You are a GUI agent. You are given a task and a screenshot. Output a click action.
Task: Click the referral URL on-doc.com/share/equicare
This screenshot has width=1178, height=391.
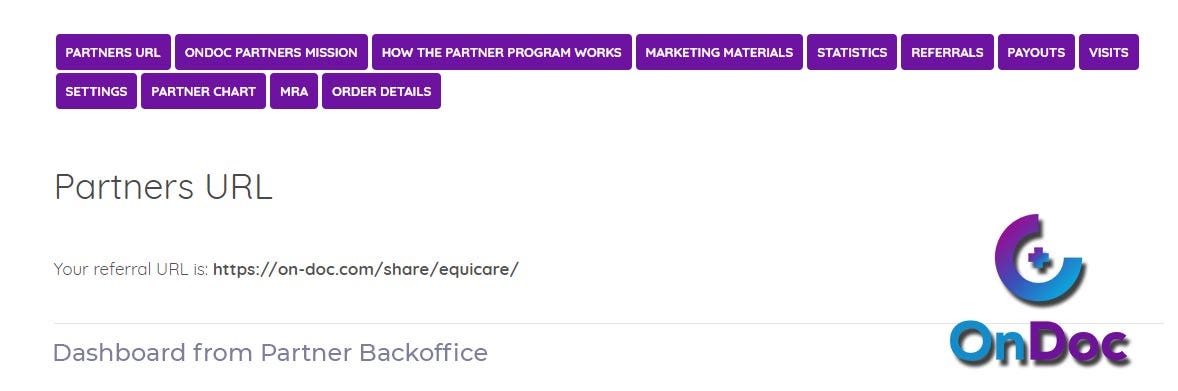click(x=366, y=269)
